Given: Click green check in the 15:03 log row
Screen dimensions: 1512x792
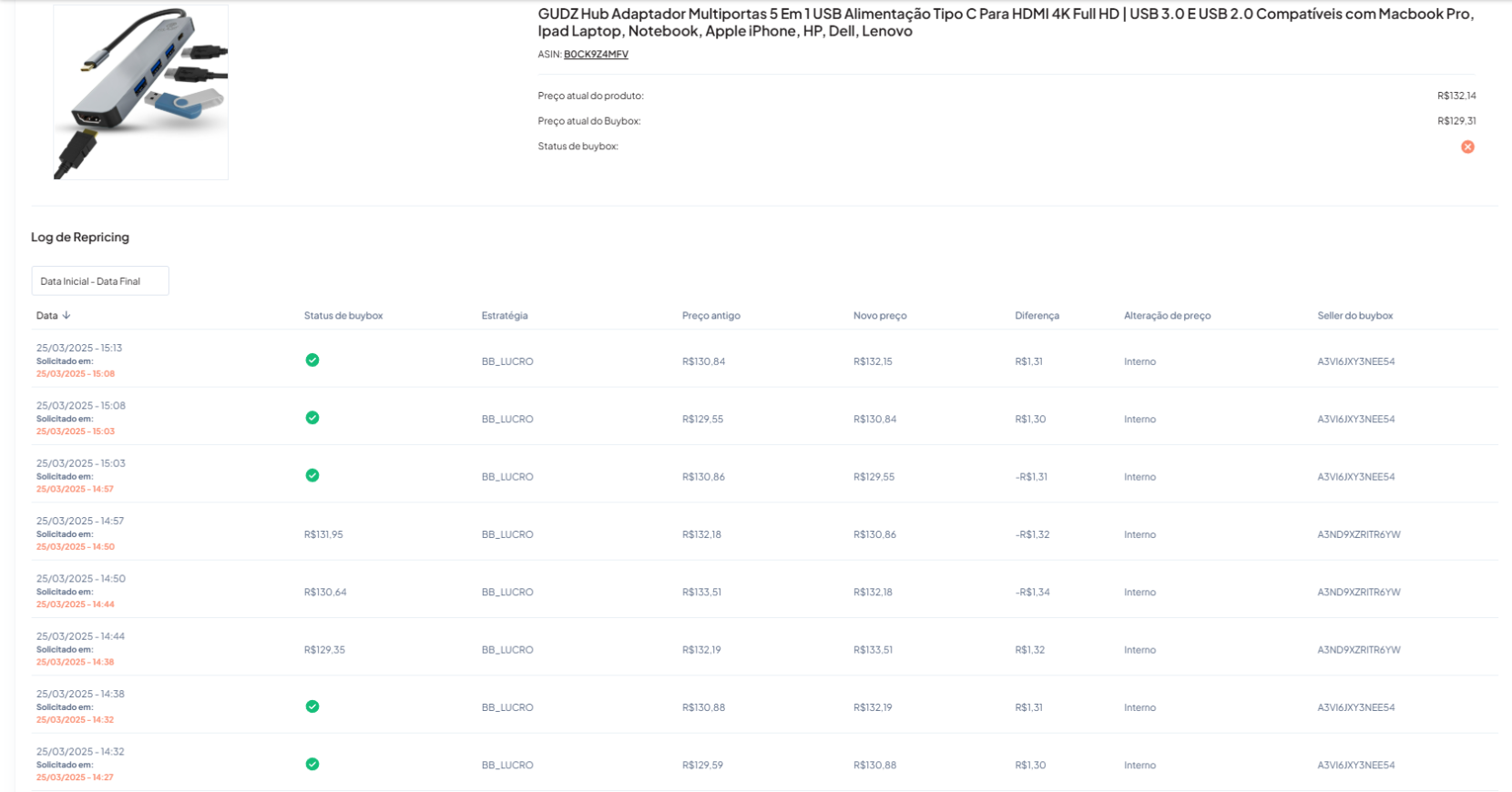Looking at the screenshot, I should 312,475.
